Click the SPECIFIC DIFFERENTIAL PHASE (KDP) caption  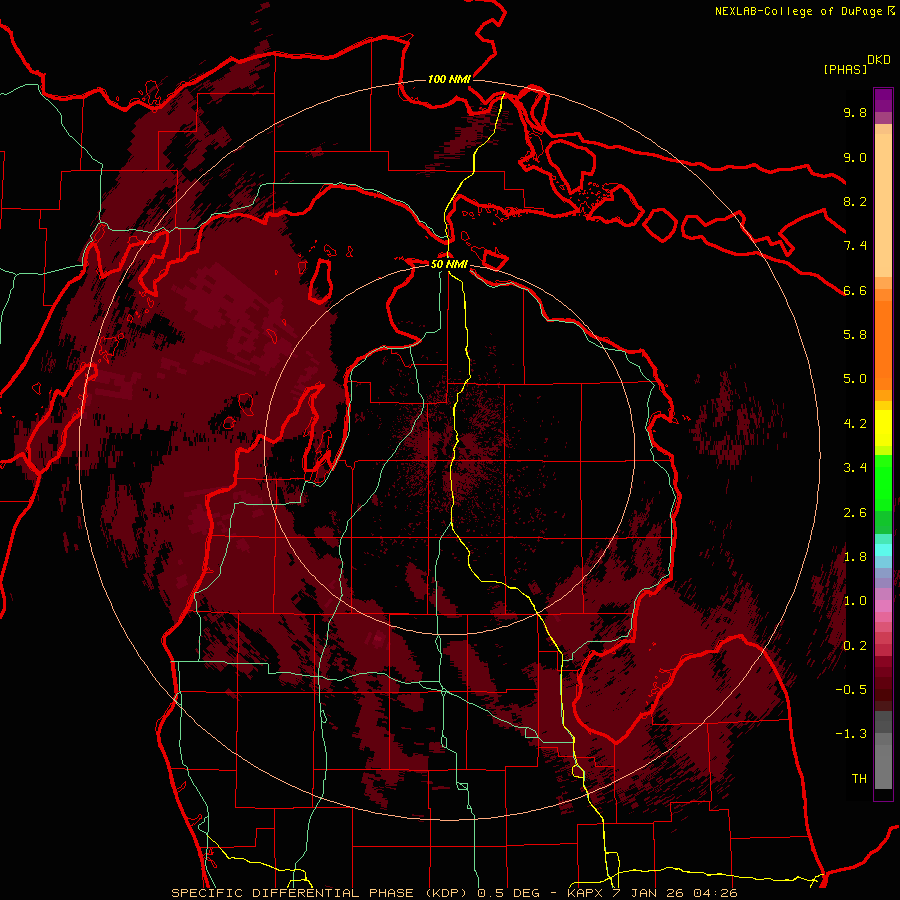tap(319, 893)
